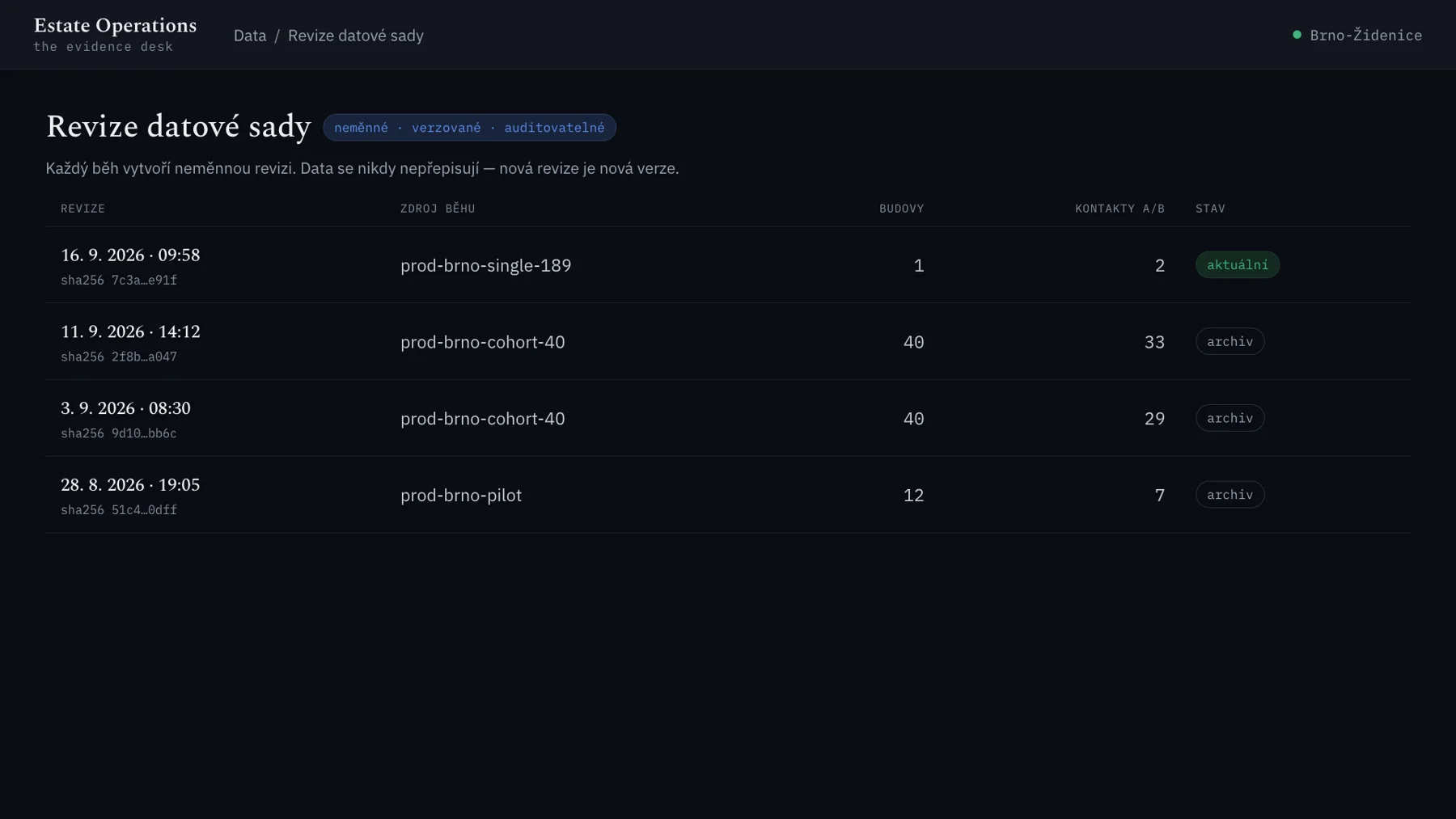The image size is (1456, 819).
Task: Select hash sha256 2f8b…a047
Action: point(119,357)
